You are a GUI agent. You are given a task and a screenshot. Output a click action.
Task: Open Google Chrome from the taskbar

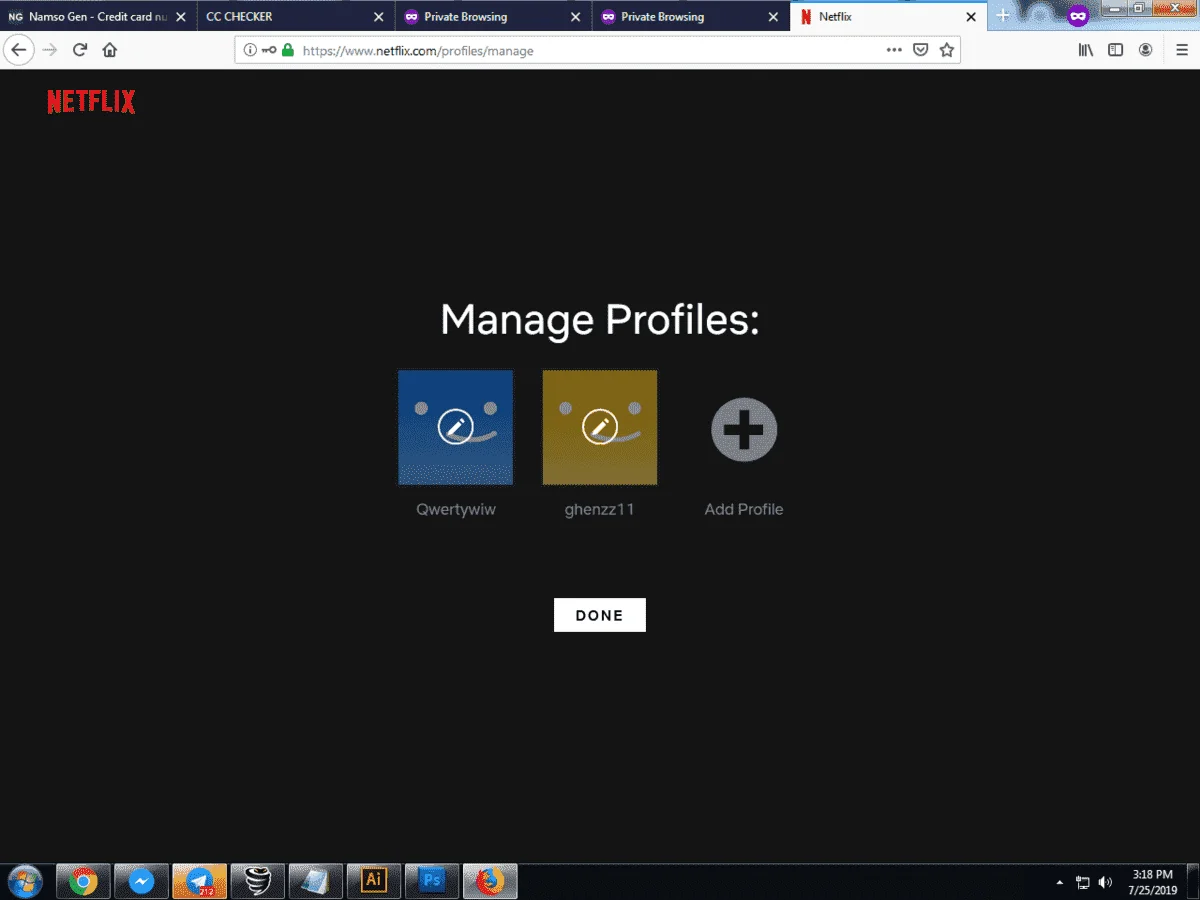(83, 881)
